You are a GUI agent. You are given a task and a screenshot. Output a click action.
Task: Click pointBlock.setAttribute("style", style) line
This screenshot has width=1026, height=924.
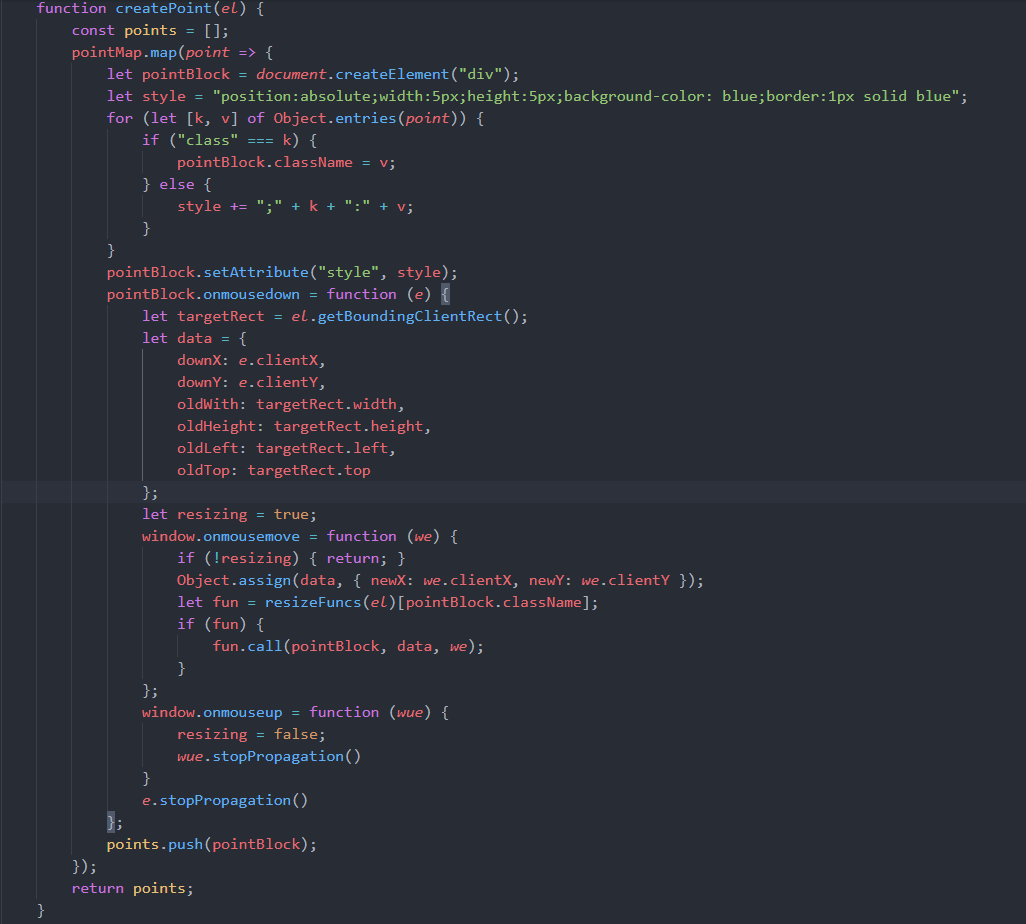tap(282, 272)
